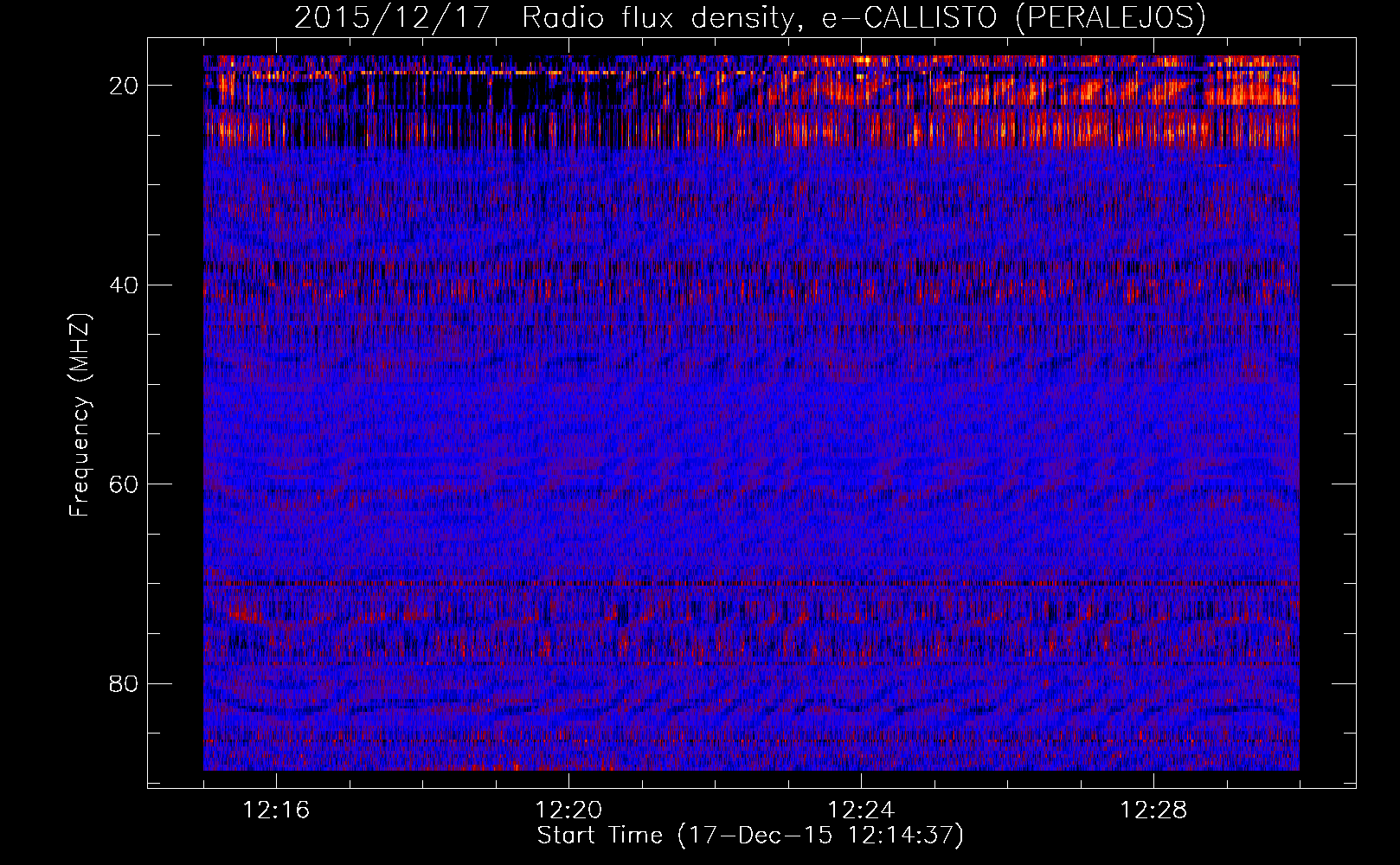This screenshot has height=865, width=1400.
Task: Click the 60 MHz frequency tick label
Action: click(124, 484)
